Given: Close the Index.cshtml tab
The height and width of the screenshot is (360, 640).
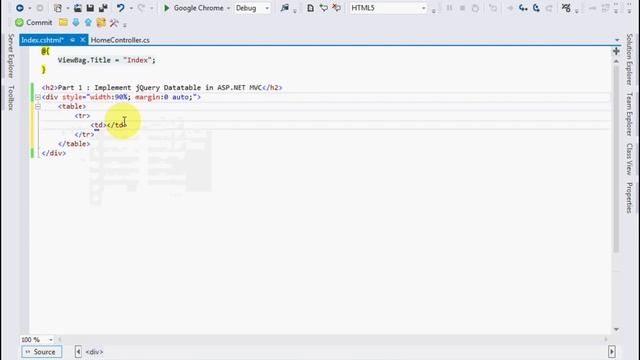Looking at the screenshot, I should click(82, 40).
